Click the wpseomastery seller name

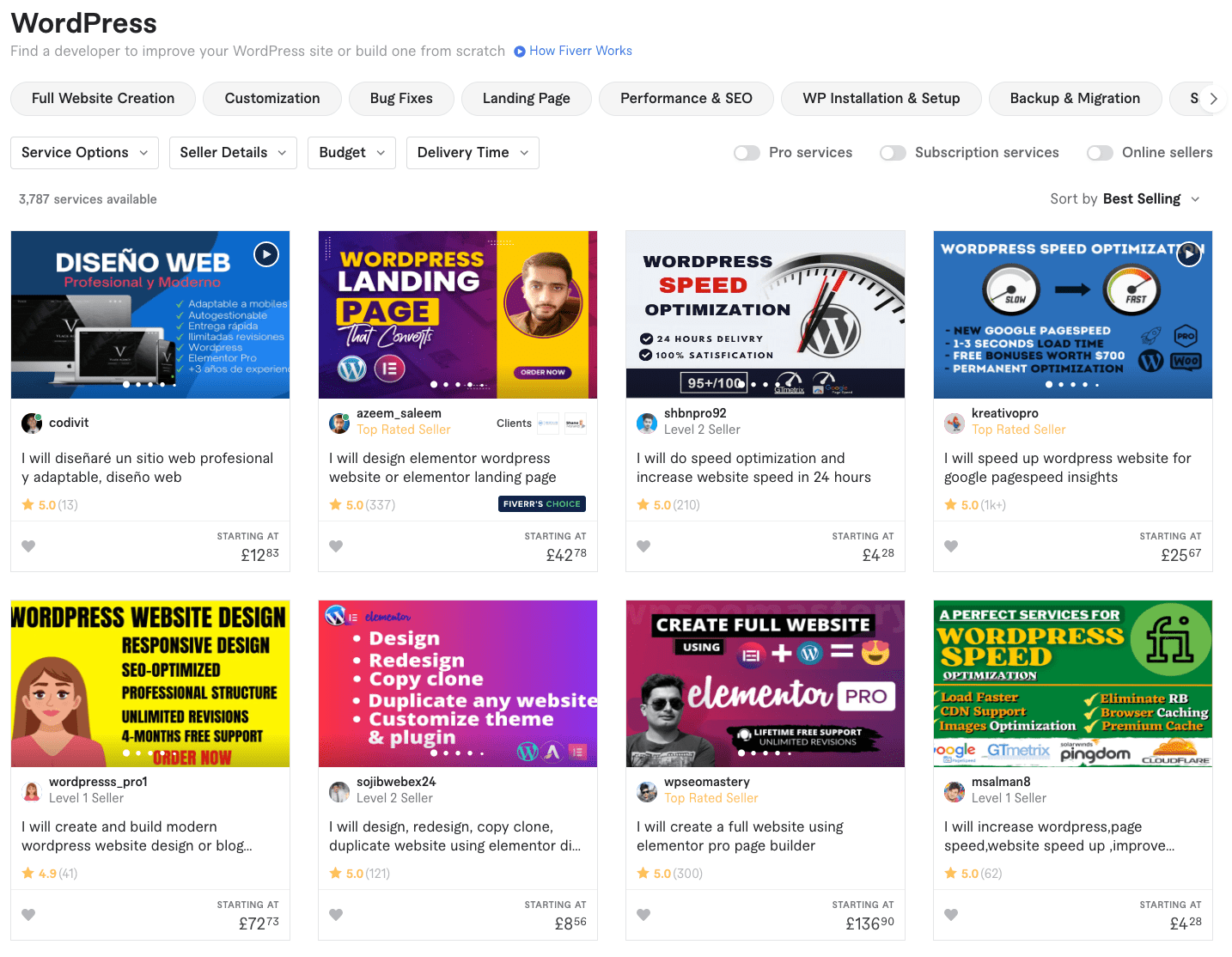coord(707,782)
